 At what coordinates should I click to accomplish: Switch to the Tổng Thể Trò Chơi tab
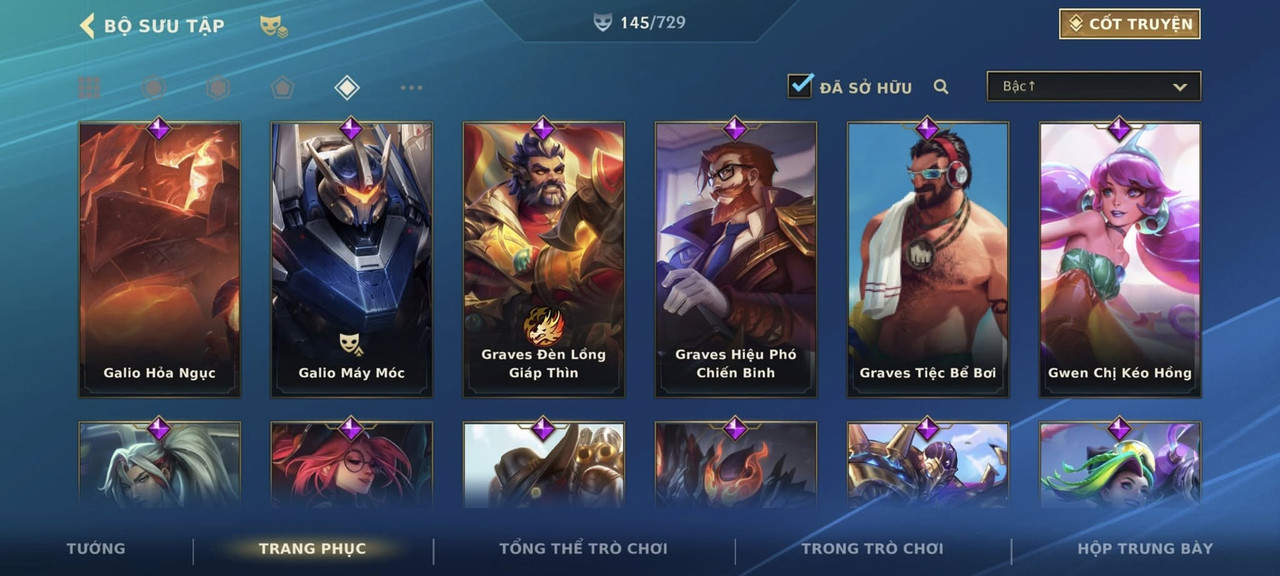[x=583, y=548]
